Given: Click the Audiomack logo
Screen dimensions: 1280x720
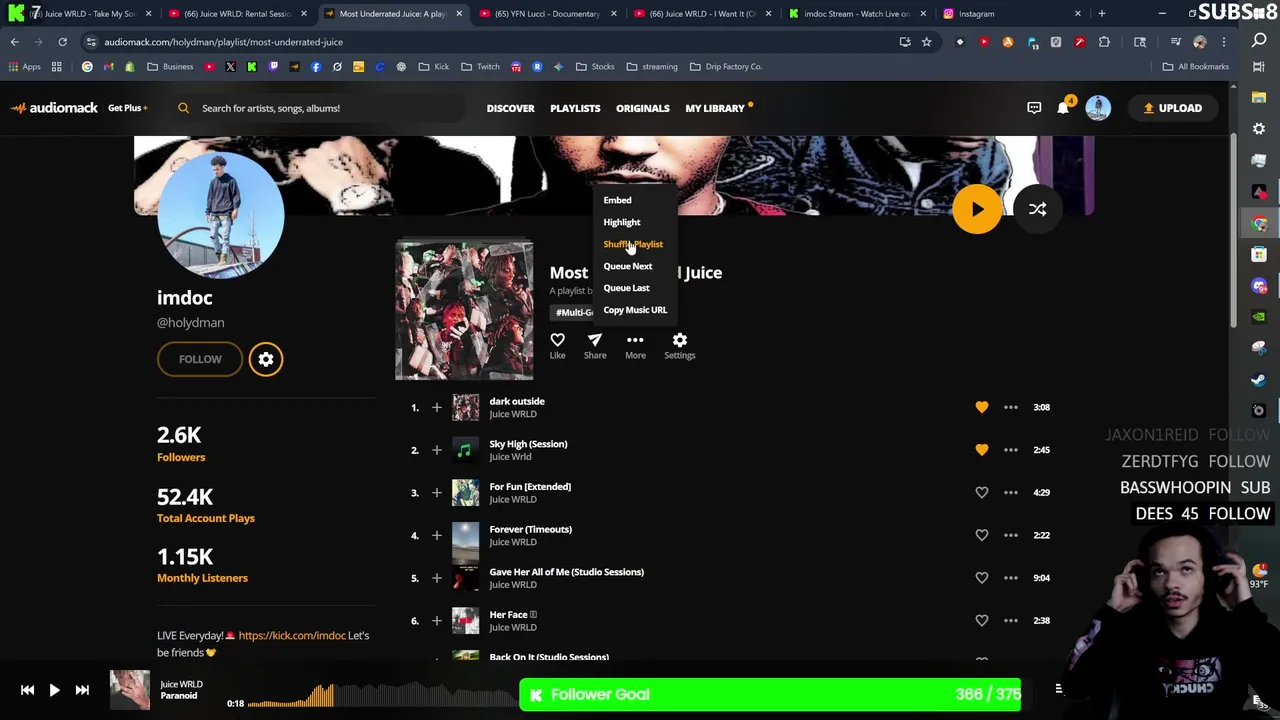Looking at the screenshot, I should tap(54, 108).
